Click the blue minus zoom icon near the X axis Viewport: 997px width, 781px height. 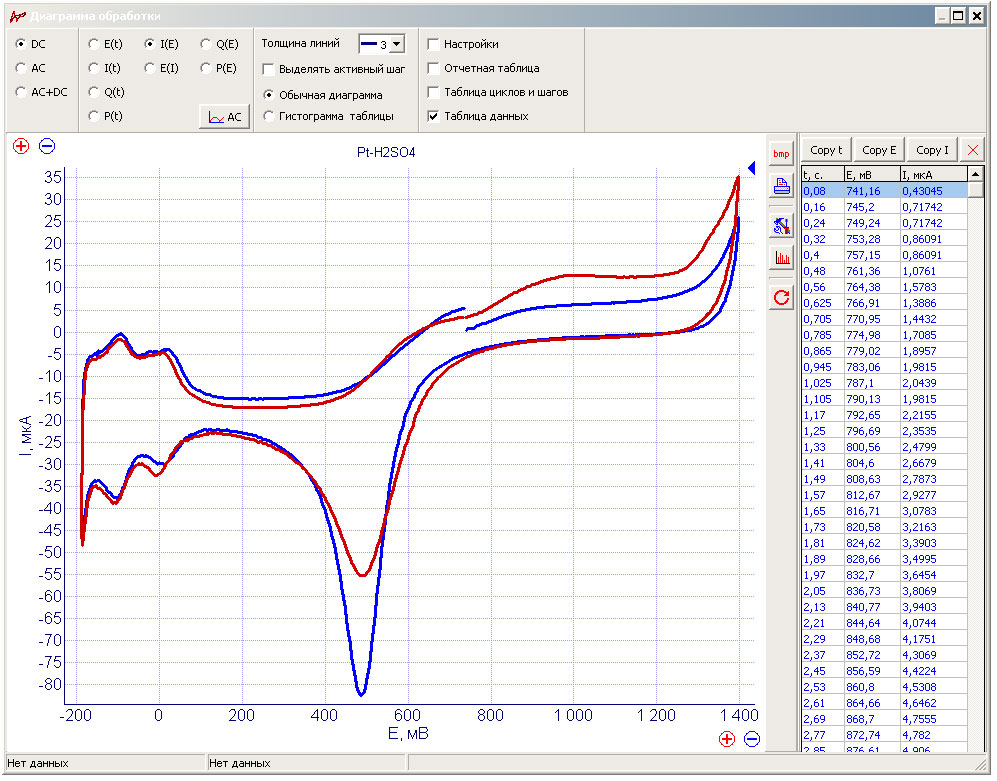(752, 739)
